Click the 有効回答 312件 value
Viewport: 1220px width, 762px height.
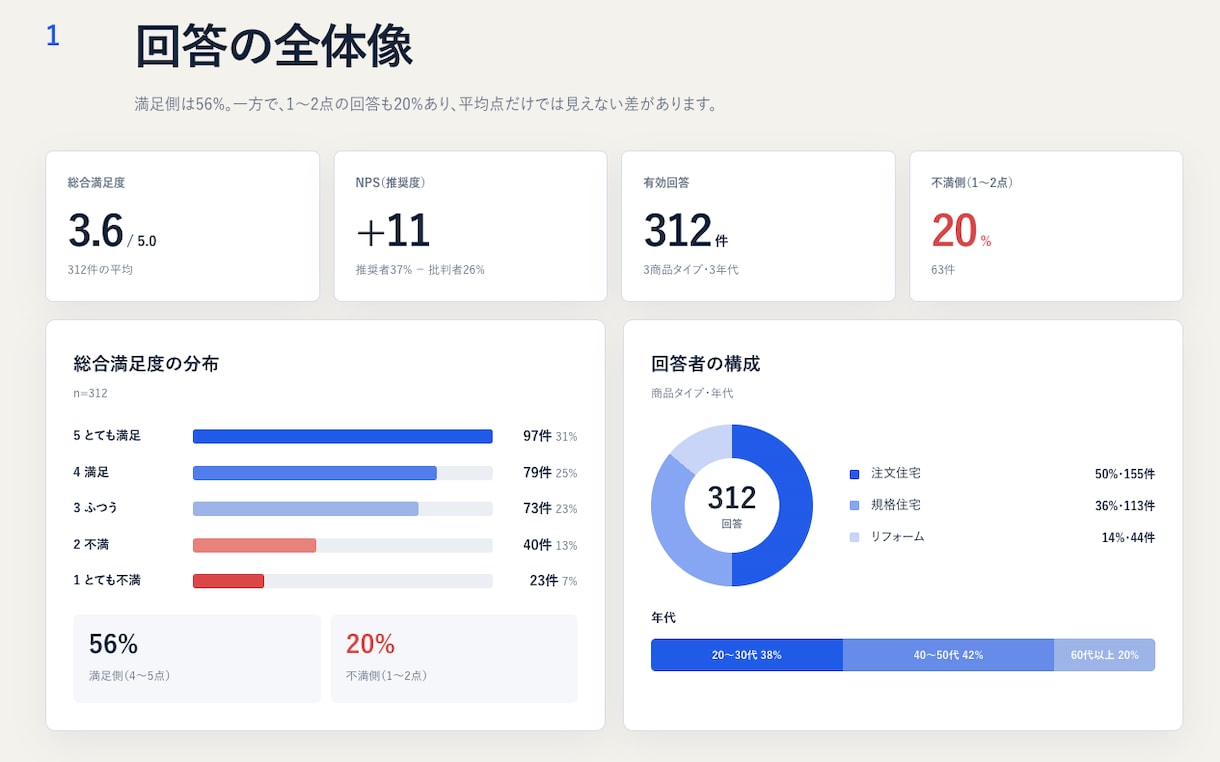pos(686,231)
